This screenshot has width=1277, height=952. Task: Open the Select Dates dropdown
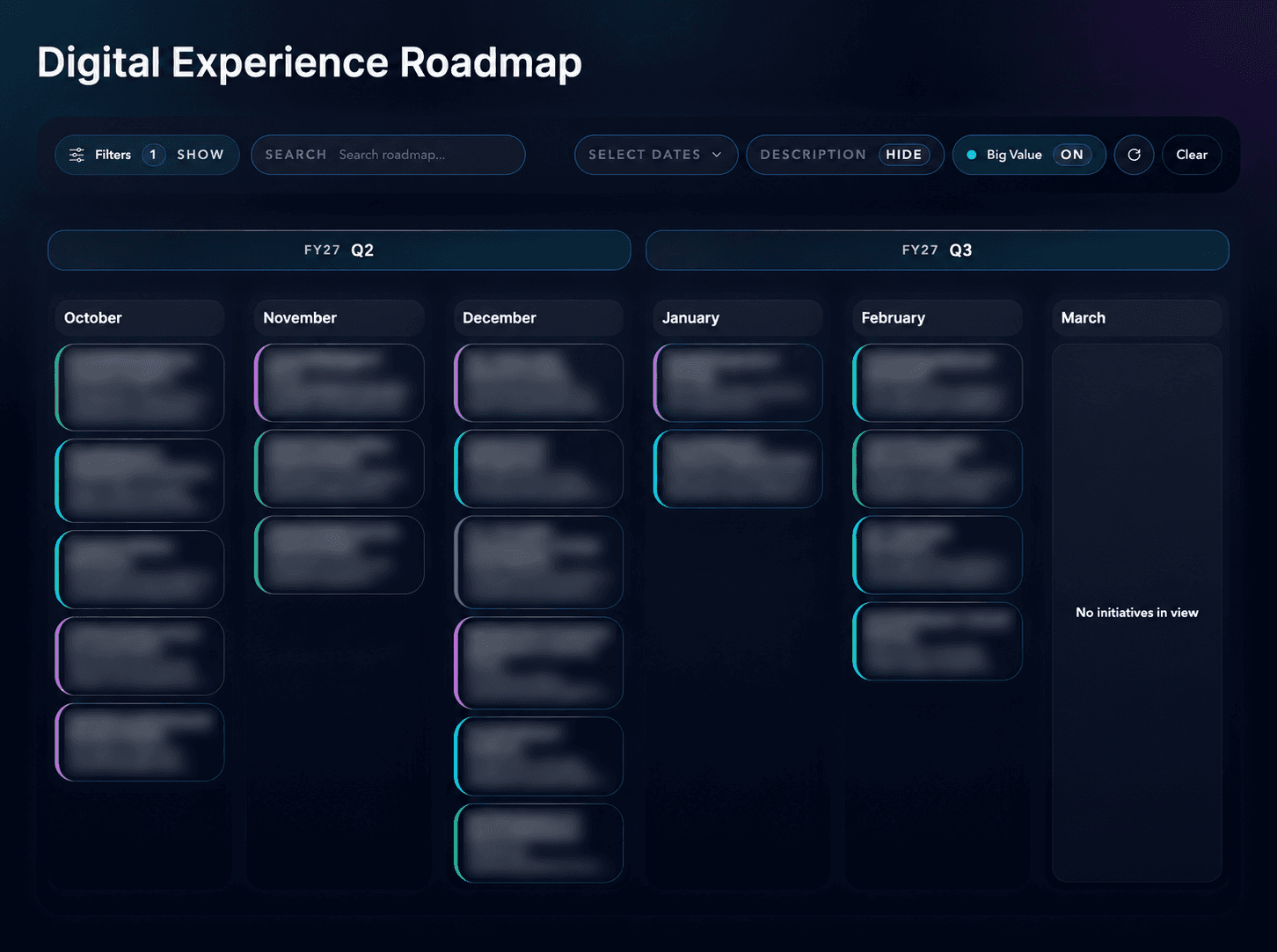[x=655, y=155]
